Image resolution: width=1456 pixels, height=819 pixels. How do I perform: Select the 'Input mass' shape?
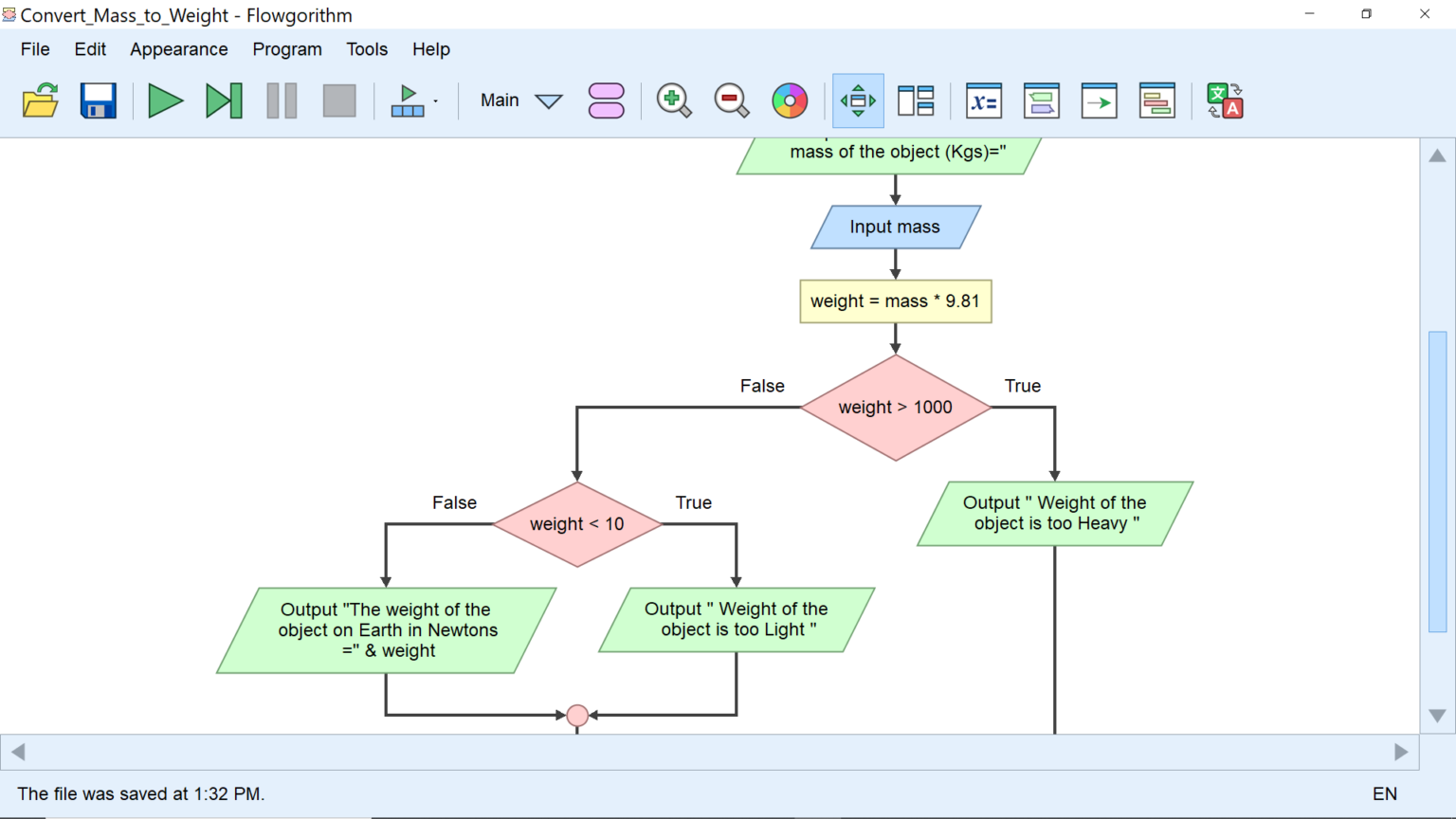coord(896,227)
